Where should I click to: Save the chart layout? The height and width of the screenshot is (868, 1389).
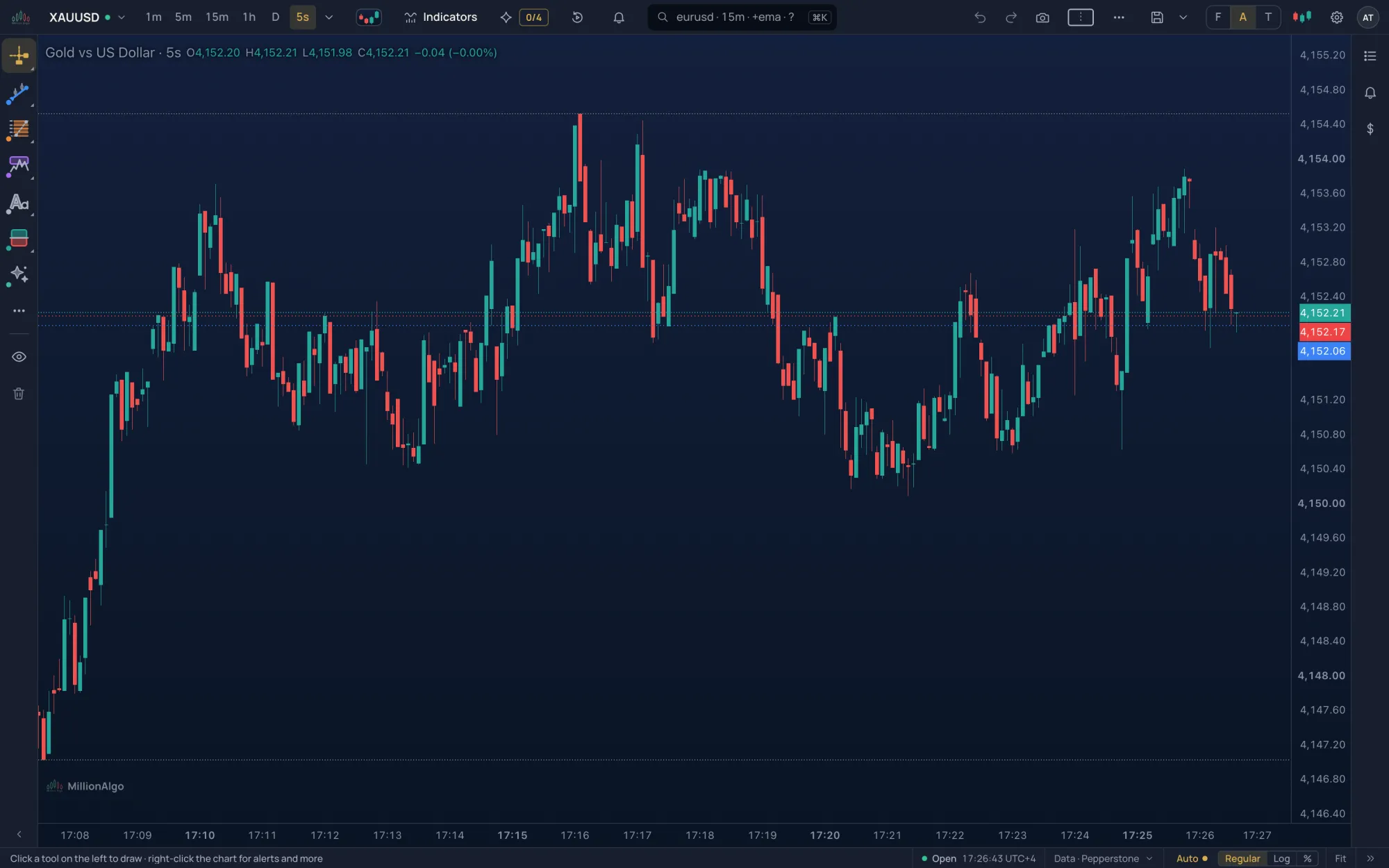(x=1157, y=17)
